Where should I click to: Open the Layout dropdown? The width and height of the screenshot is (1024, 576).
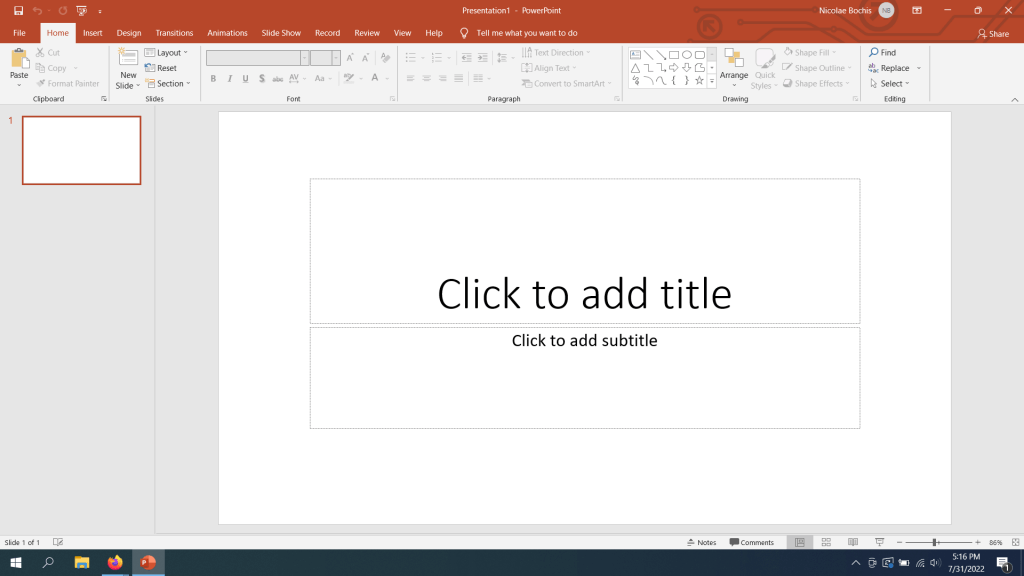[x=167, y=52]
